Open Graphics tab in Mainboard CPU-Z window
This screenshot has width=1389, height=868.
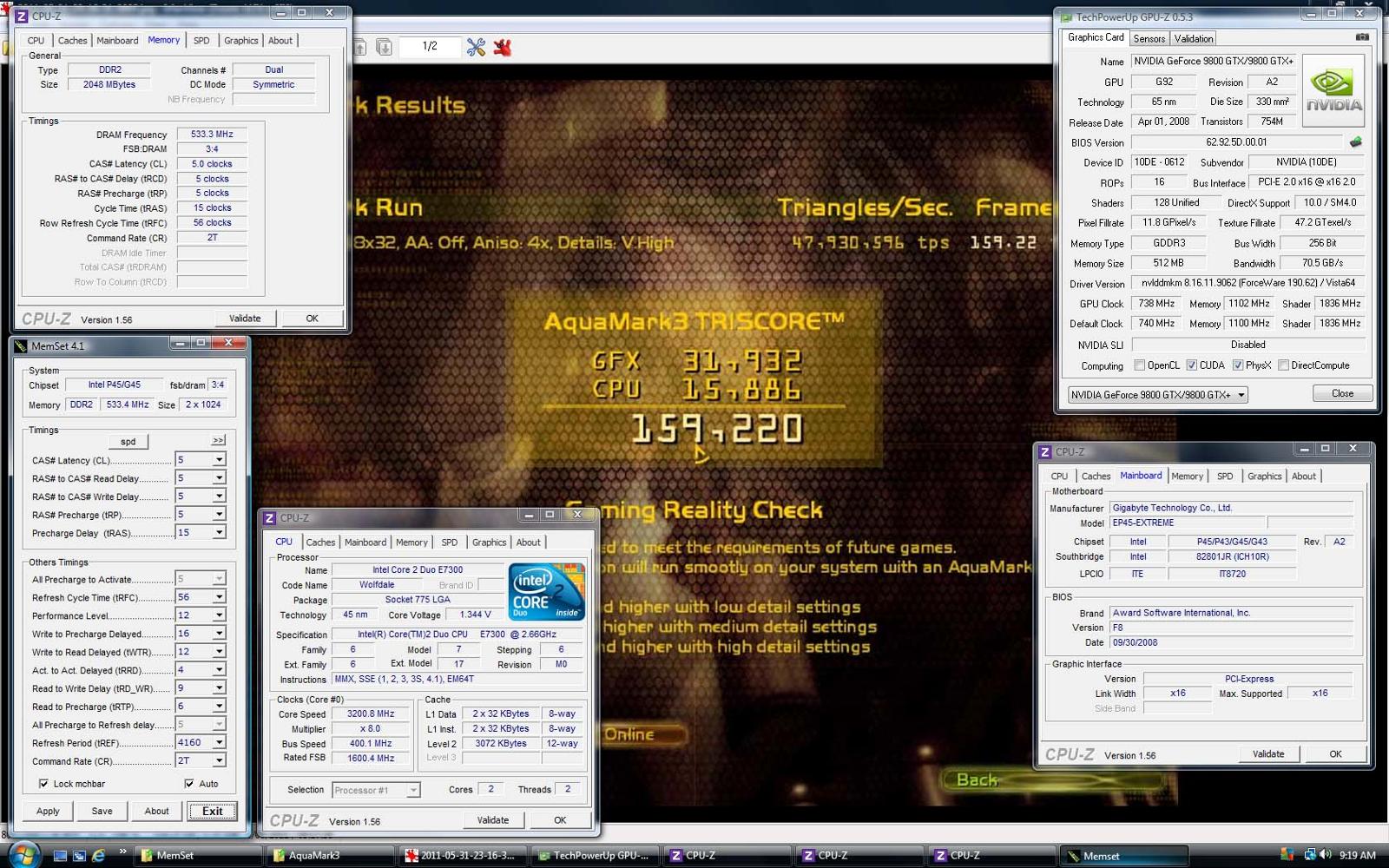[1264, 477]
